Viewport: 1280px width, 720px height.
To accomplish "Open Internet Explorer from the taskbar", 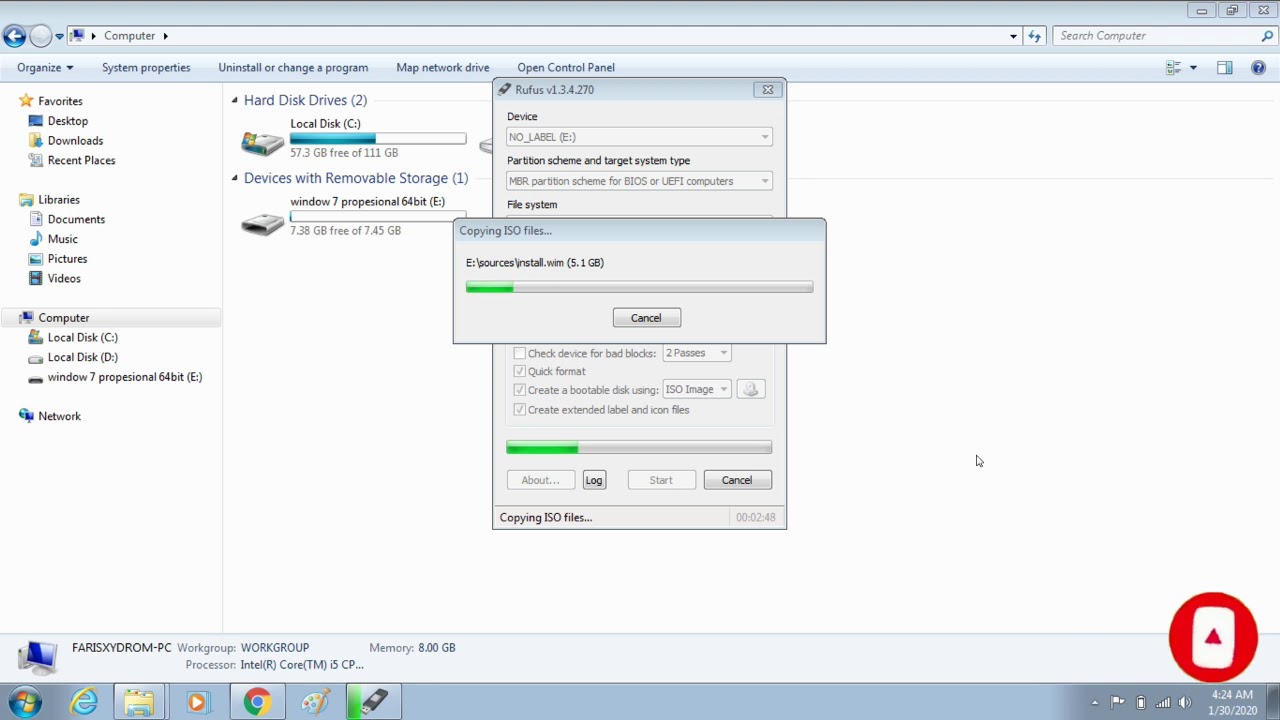I will 84,702.
